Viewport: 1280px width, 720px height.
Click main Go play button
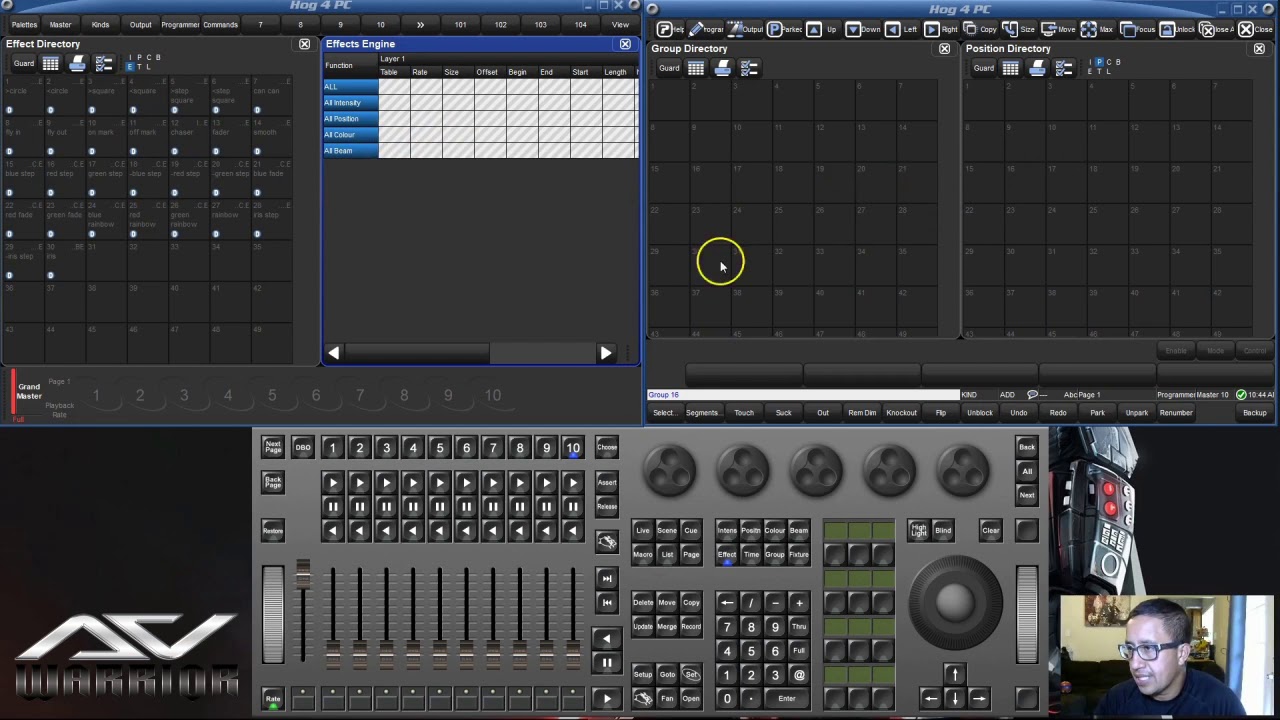tap(606, 699)
